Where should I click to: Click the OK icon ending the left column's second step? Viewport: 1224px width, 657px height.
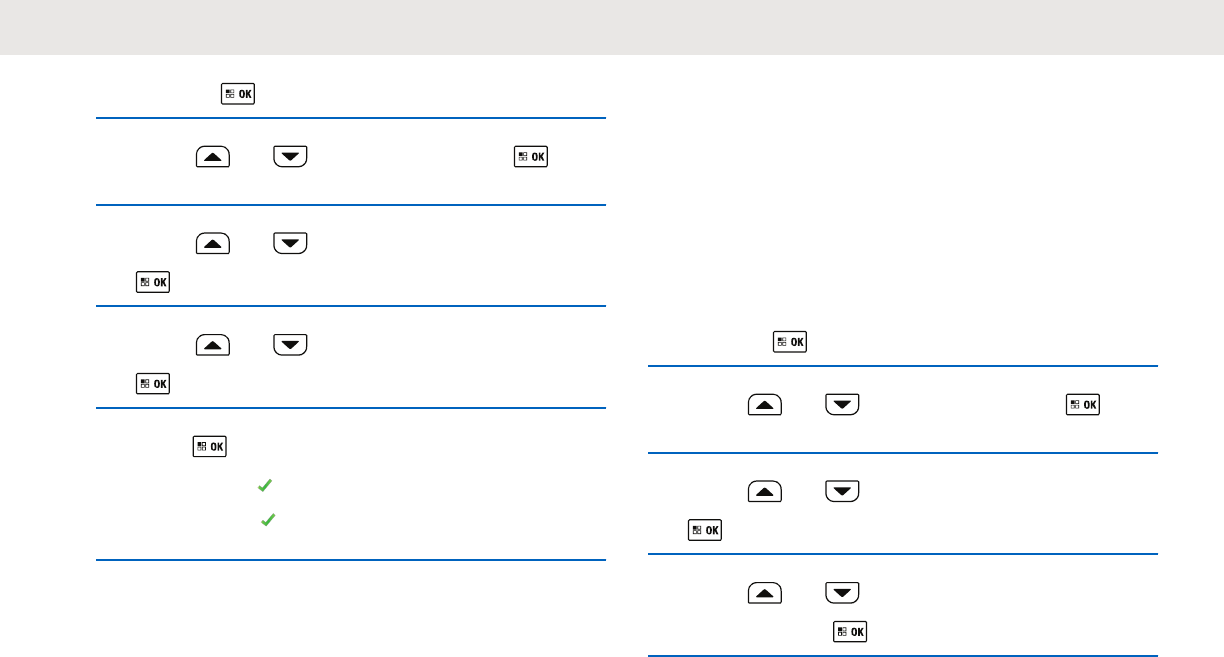pos(532,157)
